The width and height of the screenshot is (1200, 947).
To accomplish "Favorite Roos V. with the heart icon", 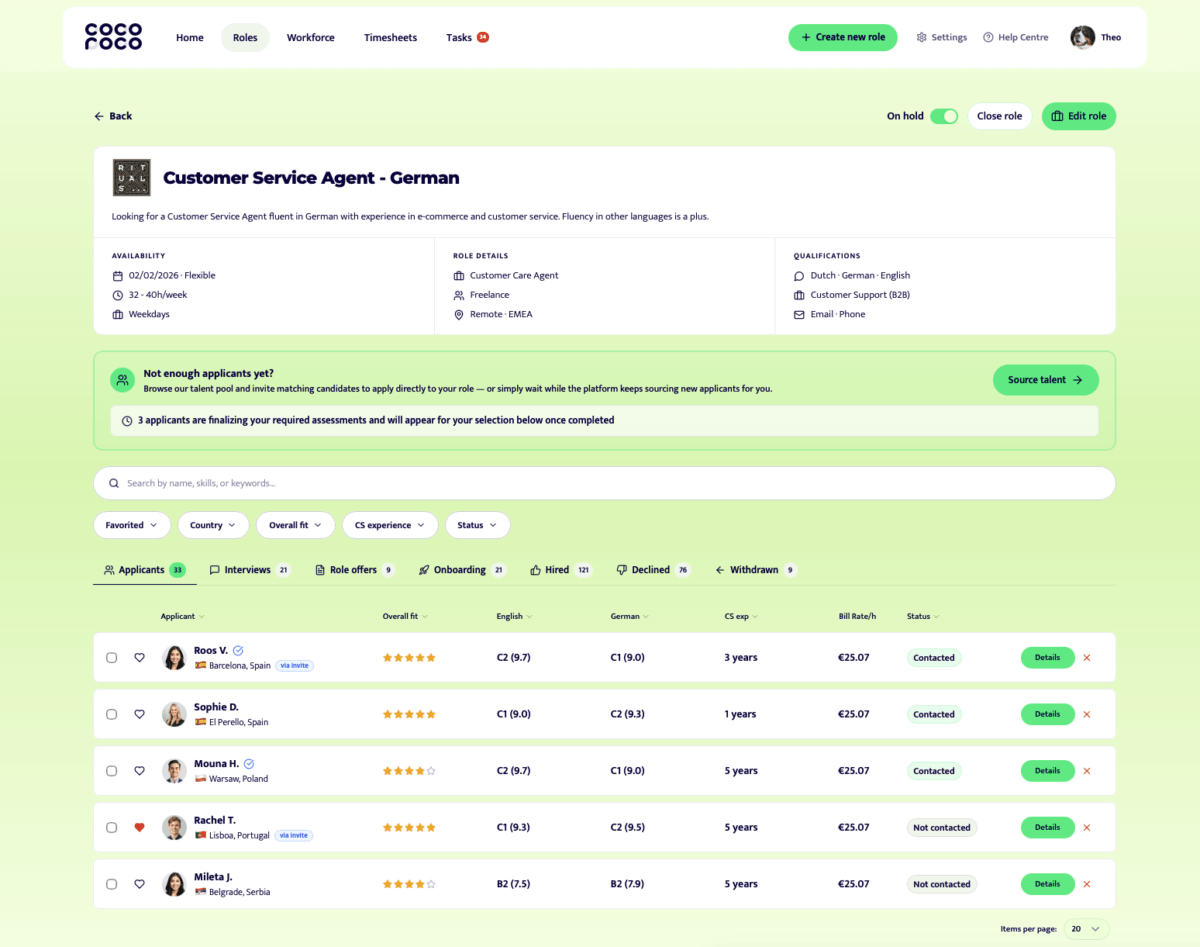I will [139, 658].
